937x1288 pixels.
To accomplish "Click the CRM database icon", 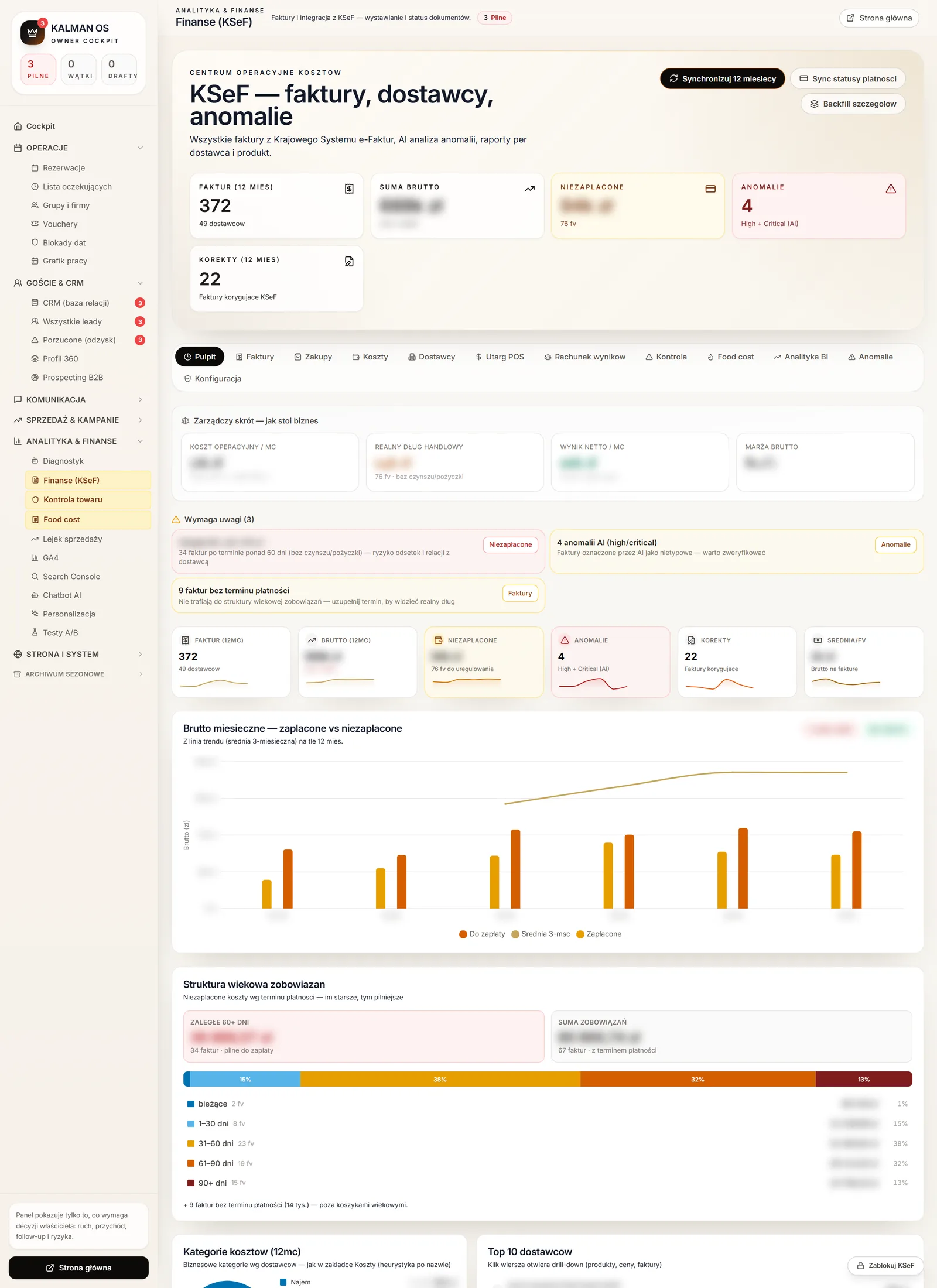I will tap(35, 303).
